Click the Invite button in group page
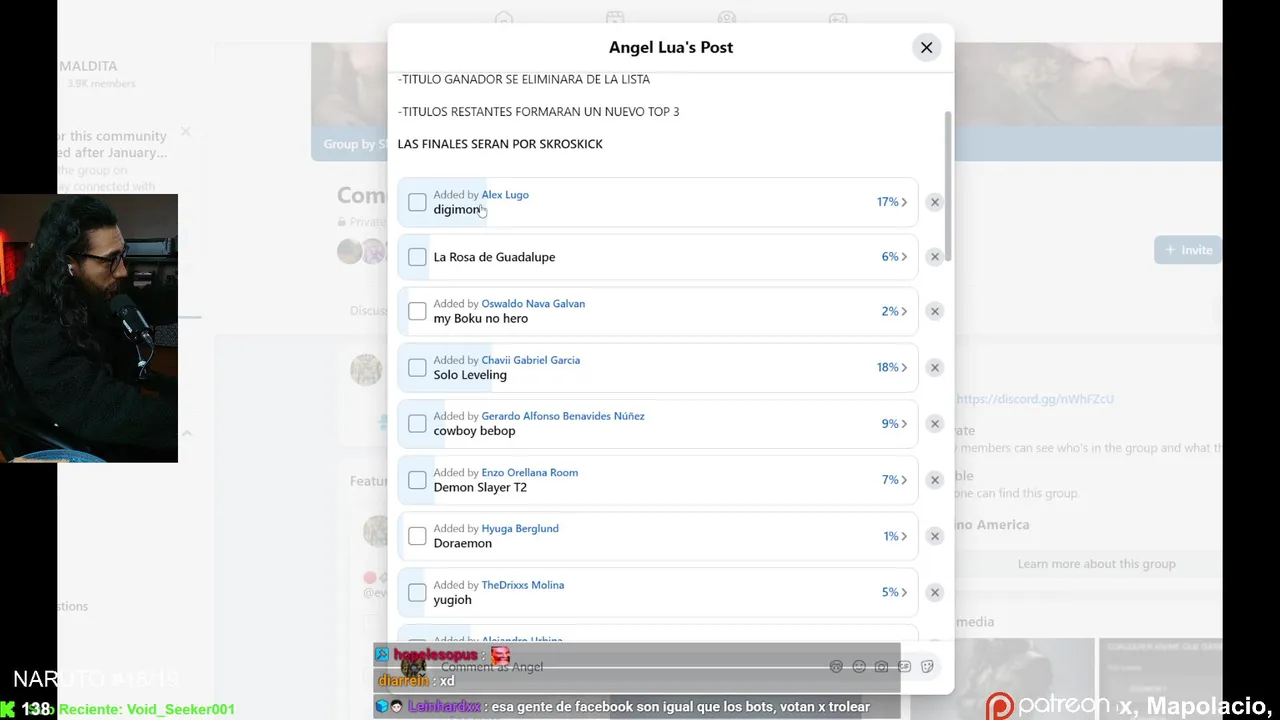The width and height of the screenshot is (1280, 720). coord(1188,250)
